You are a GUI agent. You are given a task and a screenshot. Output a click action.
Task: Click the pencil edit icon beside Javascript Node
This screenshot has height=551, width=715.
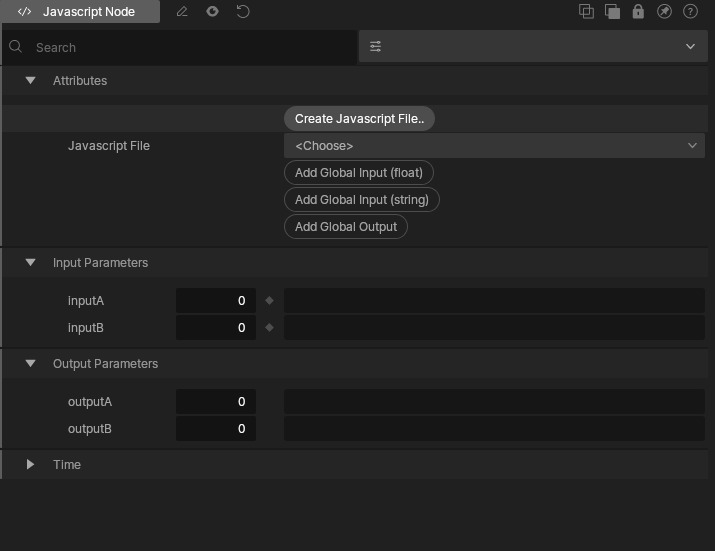point(181,12)
